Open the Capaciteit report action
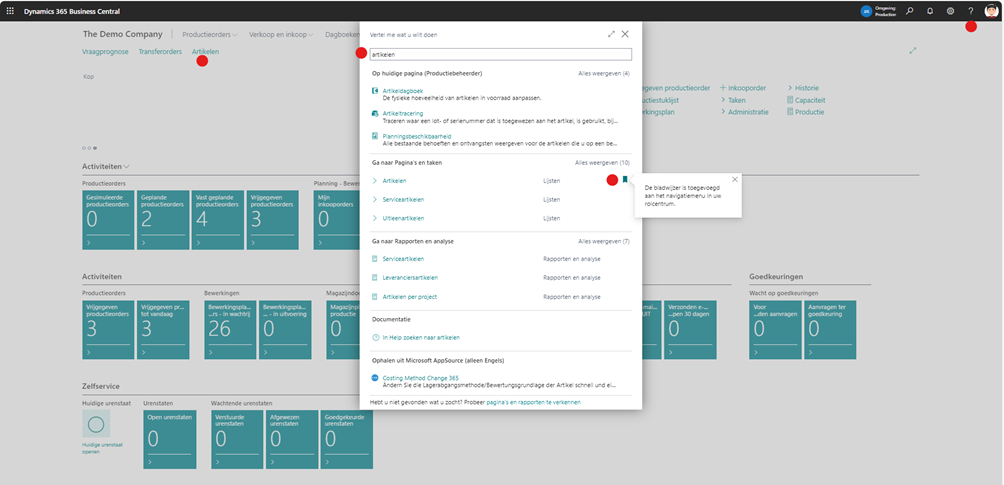 pyautogui.click(x=806, y=100)
